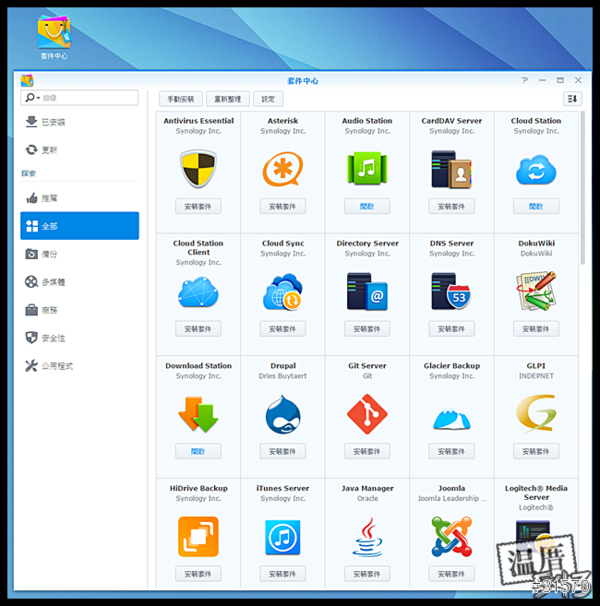Click the help question mark icon
Image resolution: width=600 pixels, height=606 pixels.
(525, 80)
